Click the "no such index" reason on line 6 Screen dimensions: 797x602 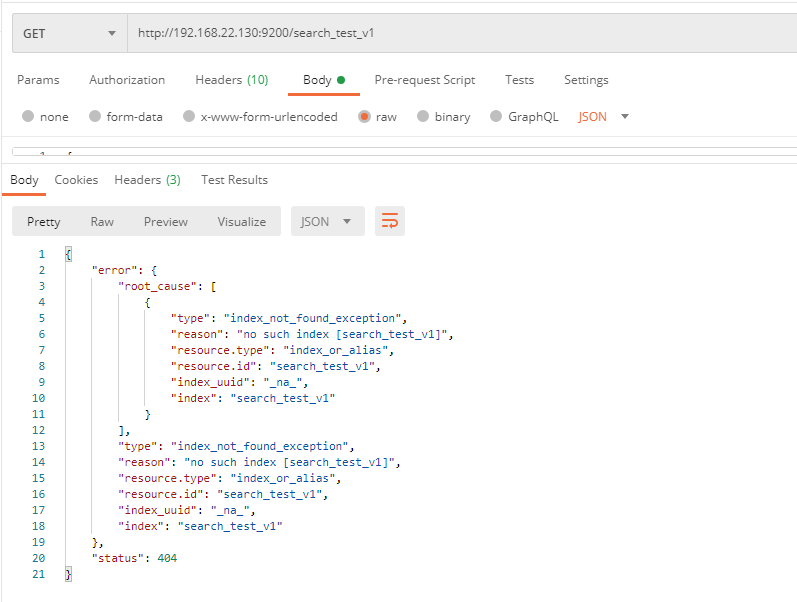tap(342, 335)
